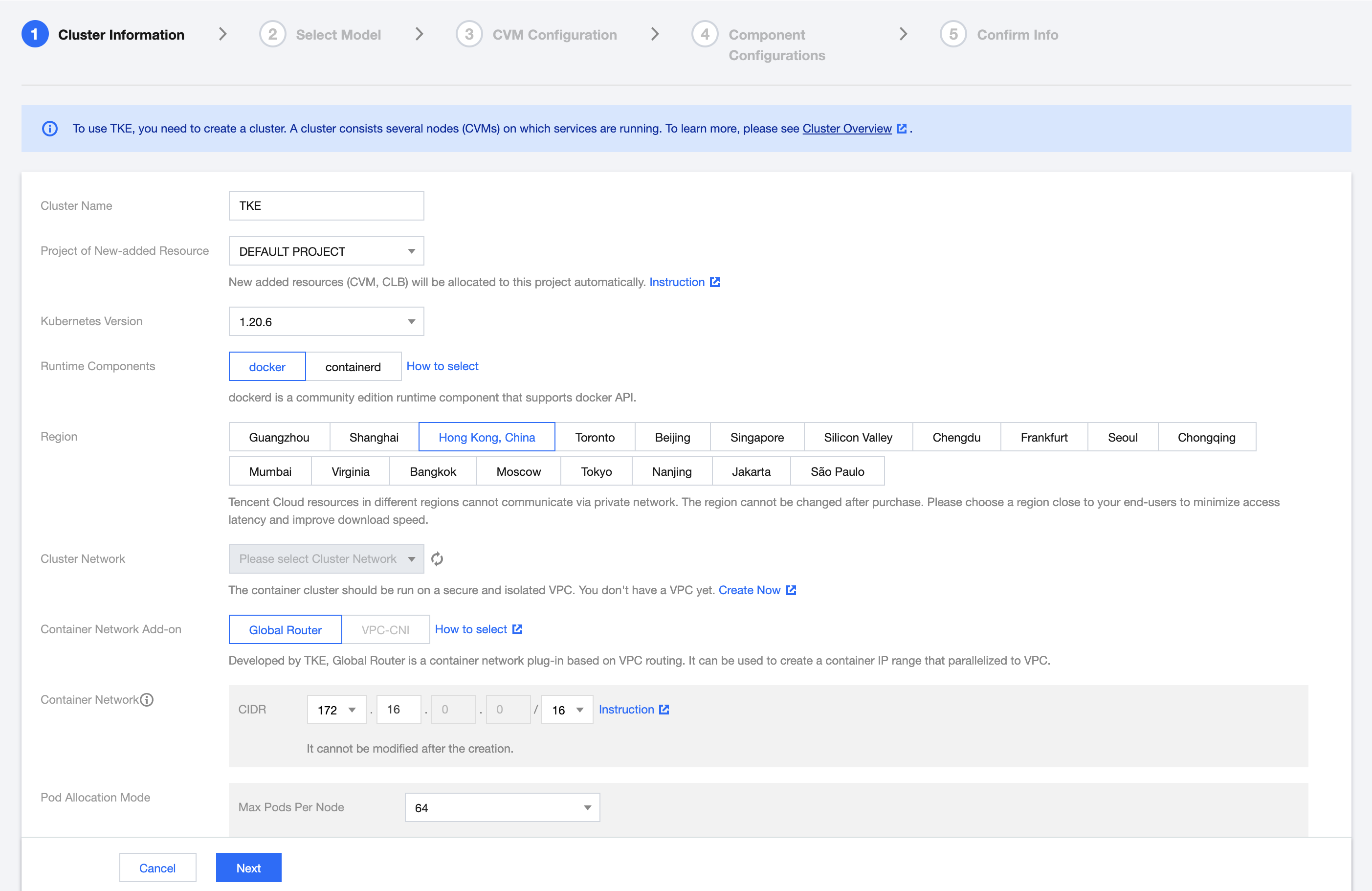Image resolution: width=1372 pixels, height=891 pixels.
Task: Click the refresh icon beside Cluster Network
Action: [437, 559]
